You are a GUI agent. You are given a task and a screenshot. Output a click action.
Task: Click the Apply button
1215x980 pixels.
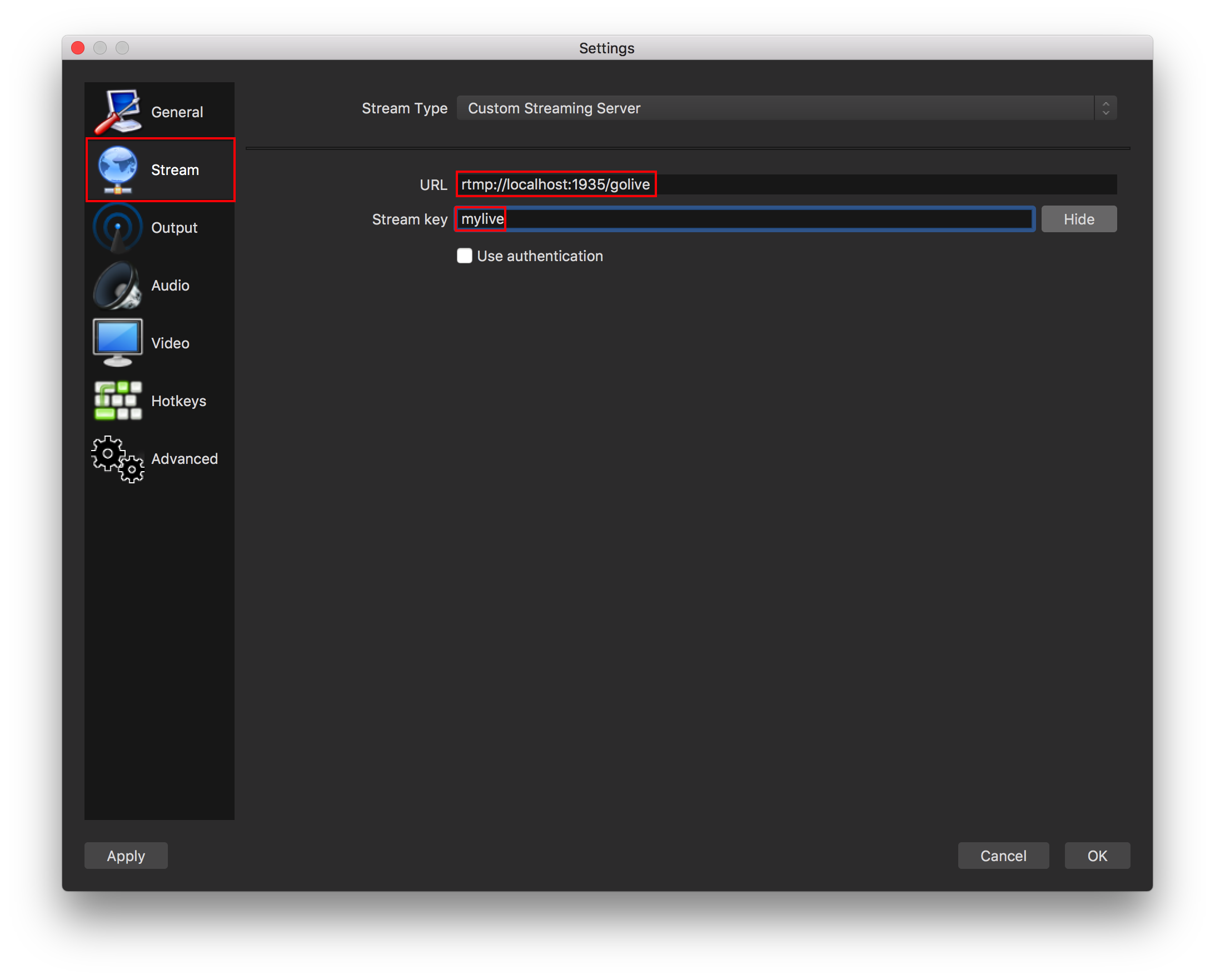126,854
